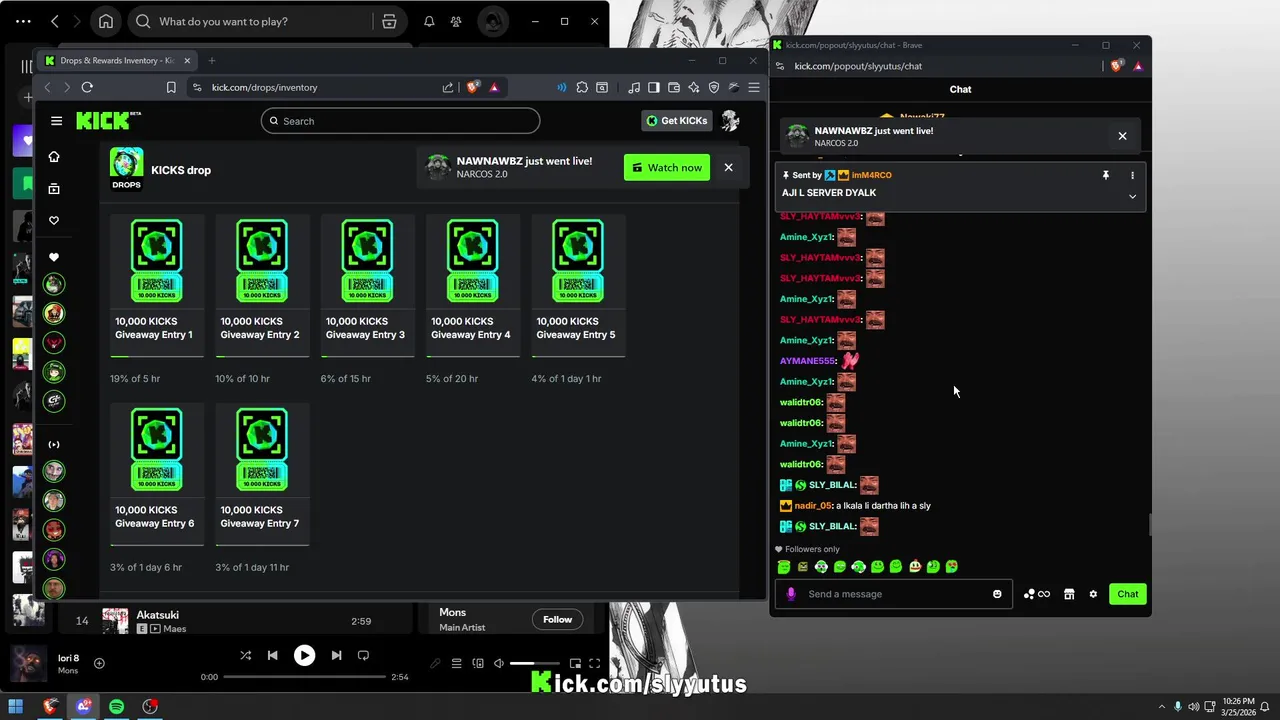Dismiss the NAWNAWBZ live banner on inventory page
Image resolution: width=1280 pixels, height=720 pixels.
(728, 168)
